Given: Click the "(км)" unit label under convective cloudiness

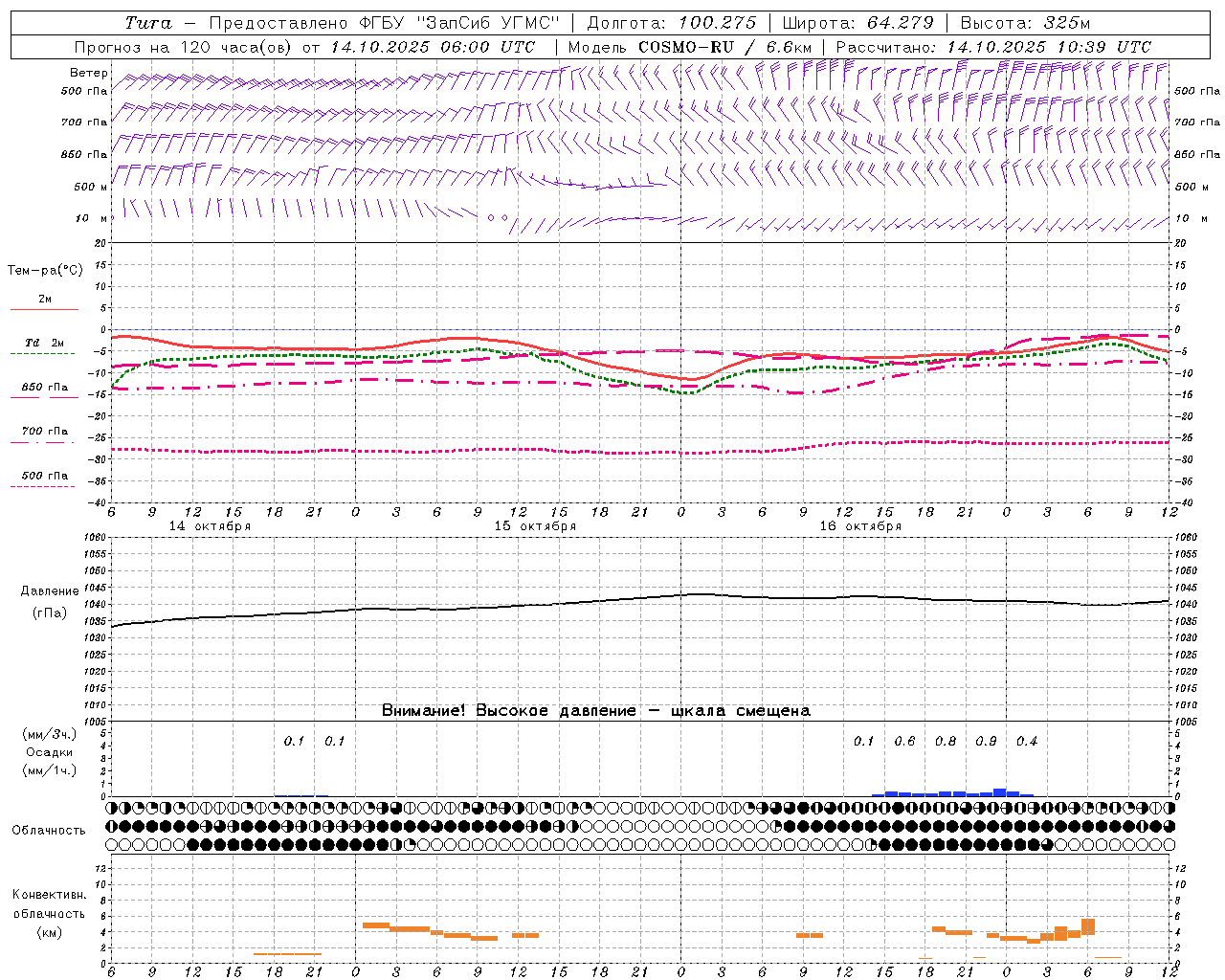Looking at the screenshot, I should [49, 932].
